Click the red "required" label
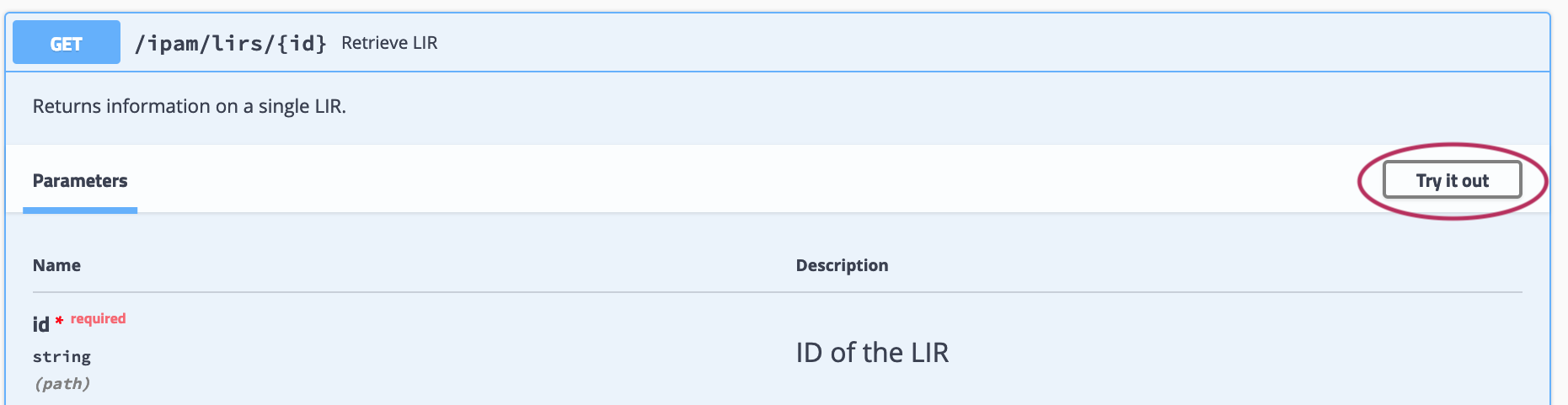 coord(98,318)
